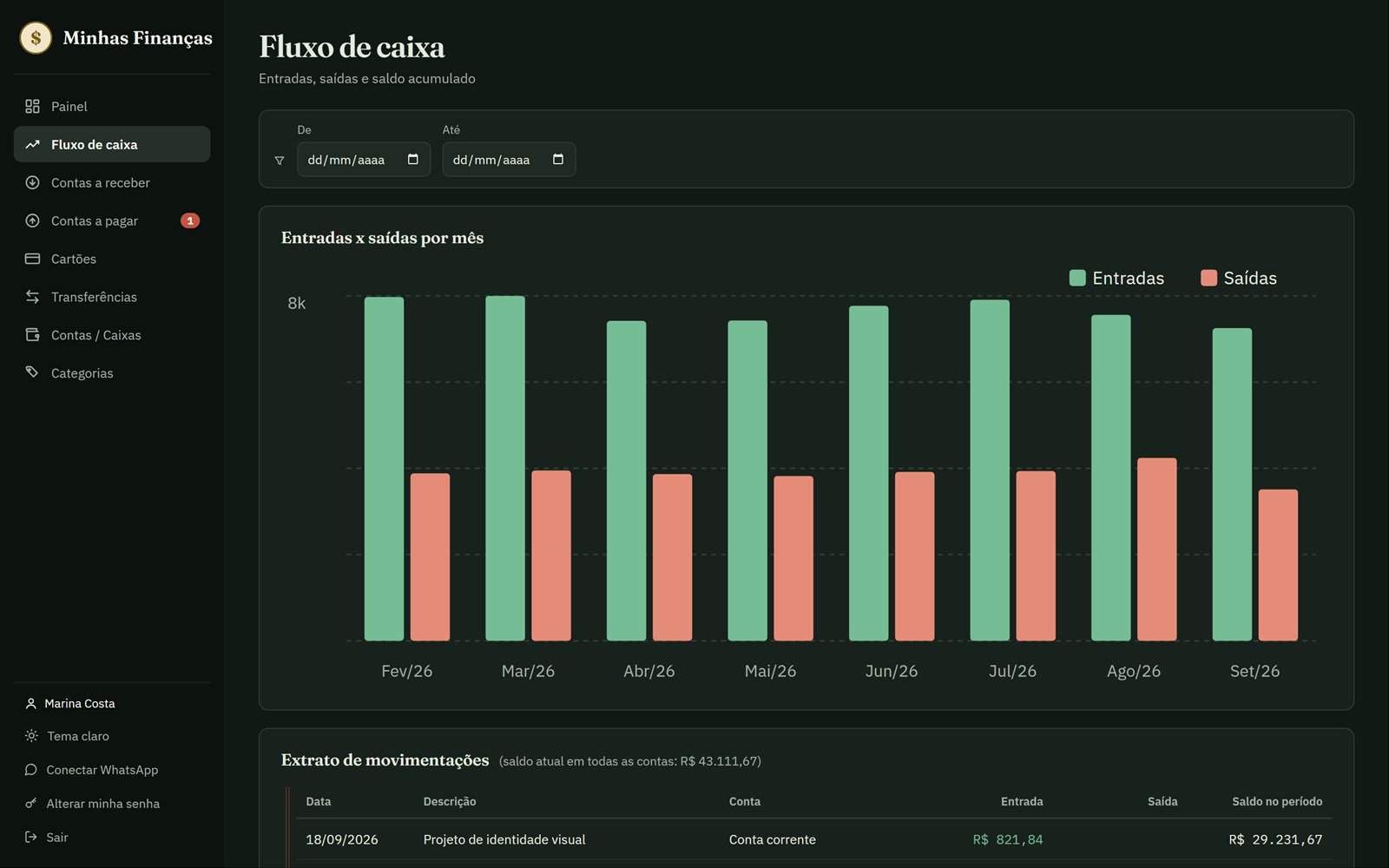Click the Contas / Caixas wallet icon

(x=32, y=335)
